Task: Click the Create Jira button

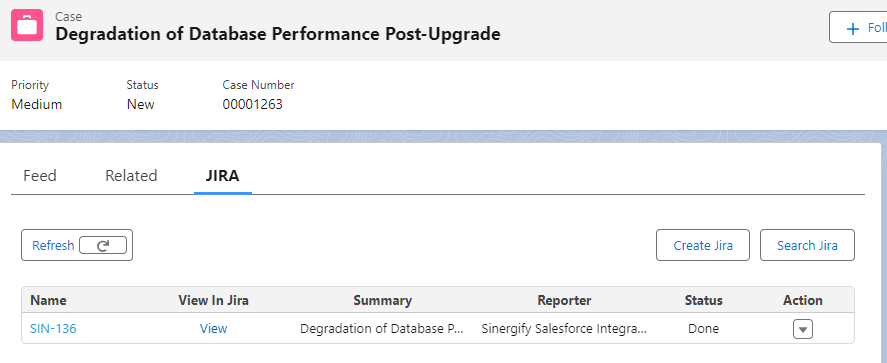Action: pos(703,245)
